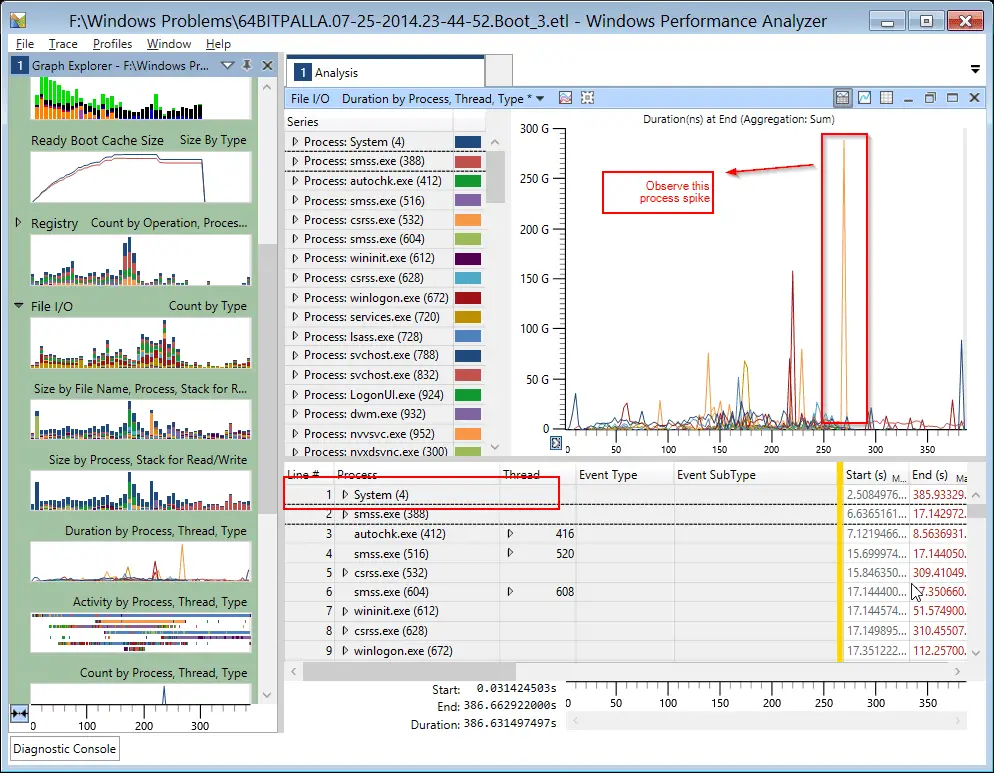The width and height of the screenshot is (994, 773).
Task: Restore the File I/O graph panel
Action: 930,98
